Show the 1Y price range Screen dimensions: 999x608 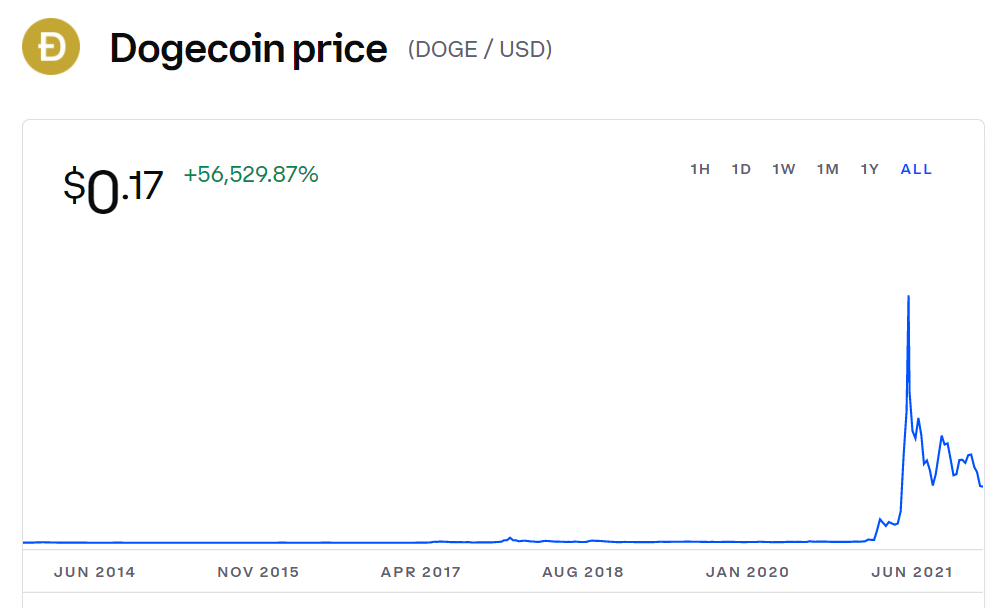pyautogui.click(x=870, y=169)
